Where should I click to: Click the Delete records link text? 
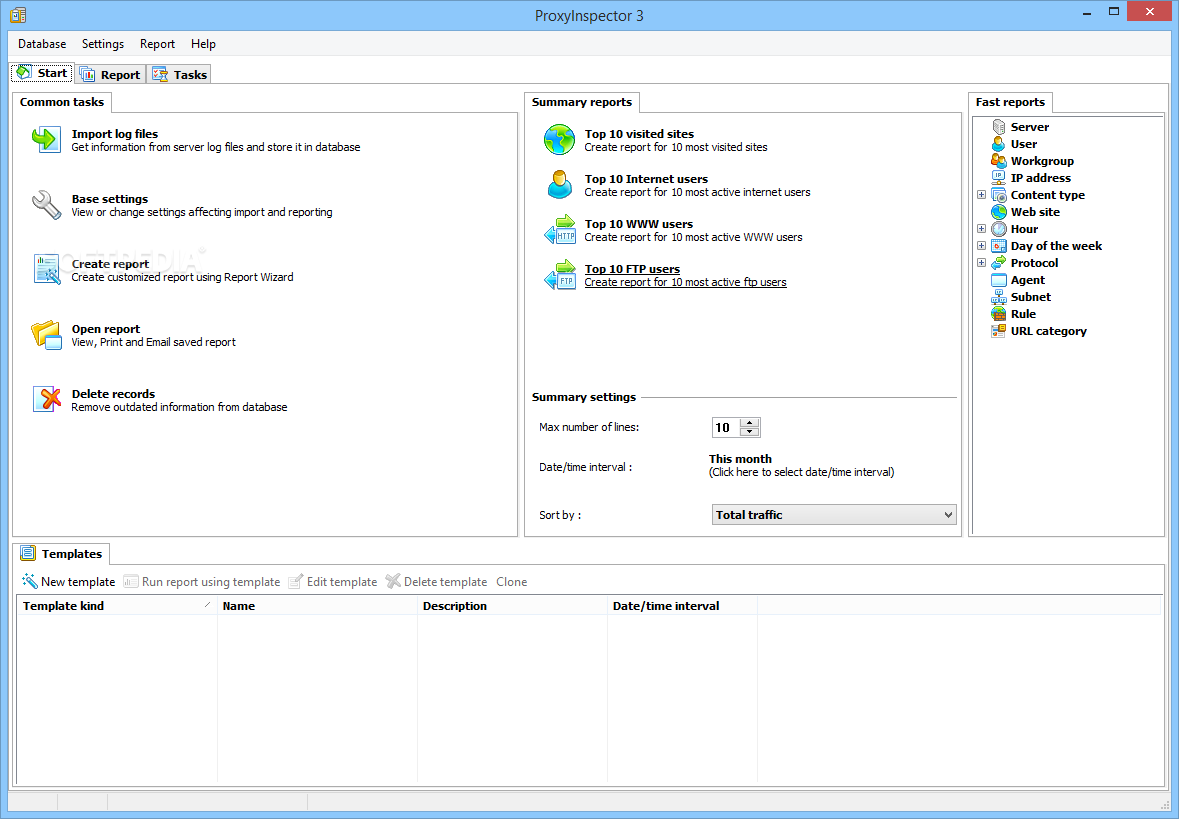point(114,393)
